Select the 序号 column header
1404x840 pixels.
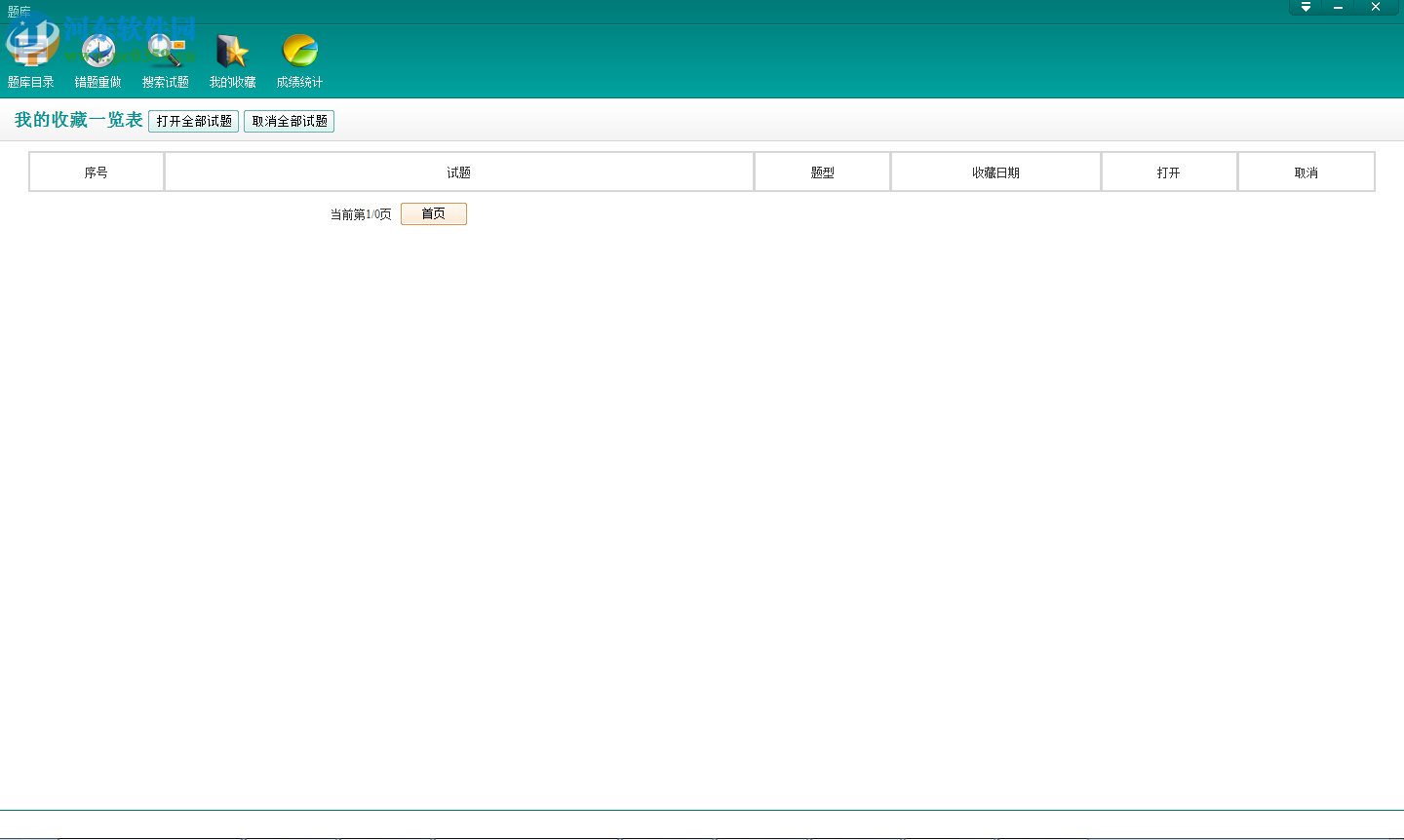tap(97, 172)
